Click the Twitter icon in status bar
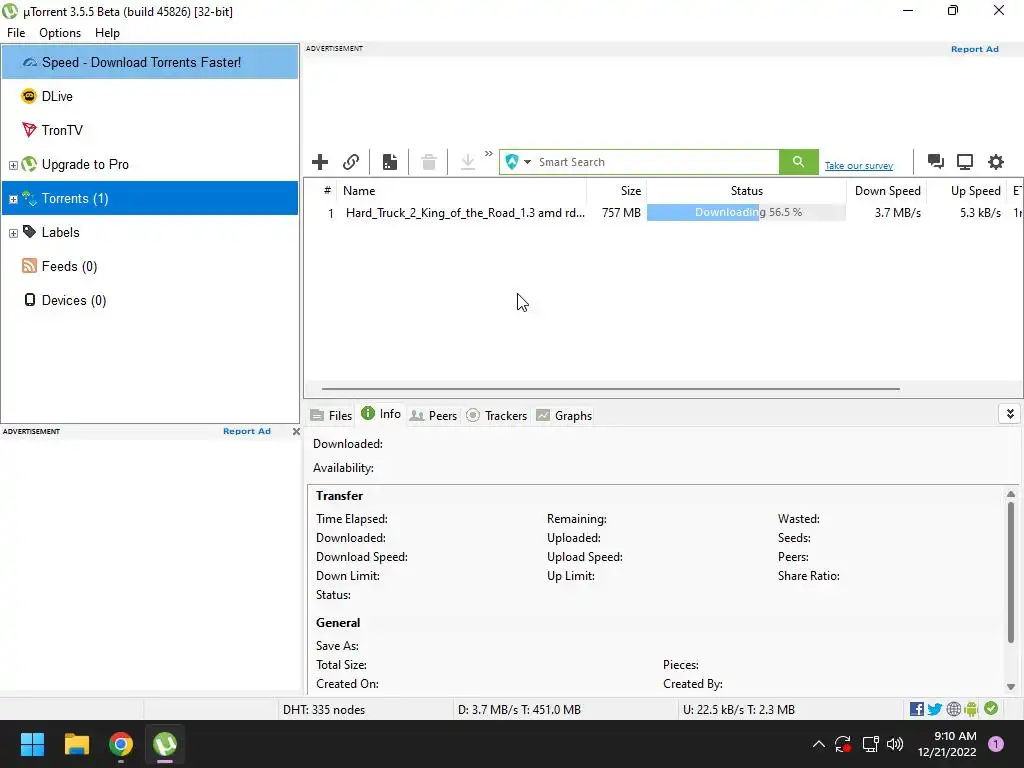This screenshot has height=768, width=1024. pos(935,709)
